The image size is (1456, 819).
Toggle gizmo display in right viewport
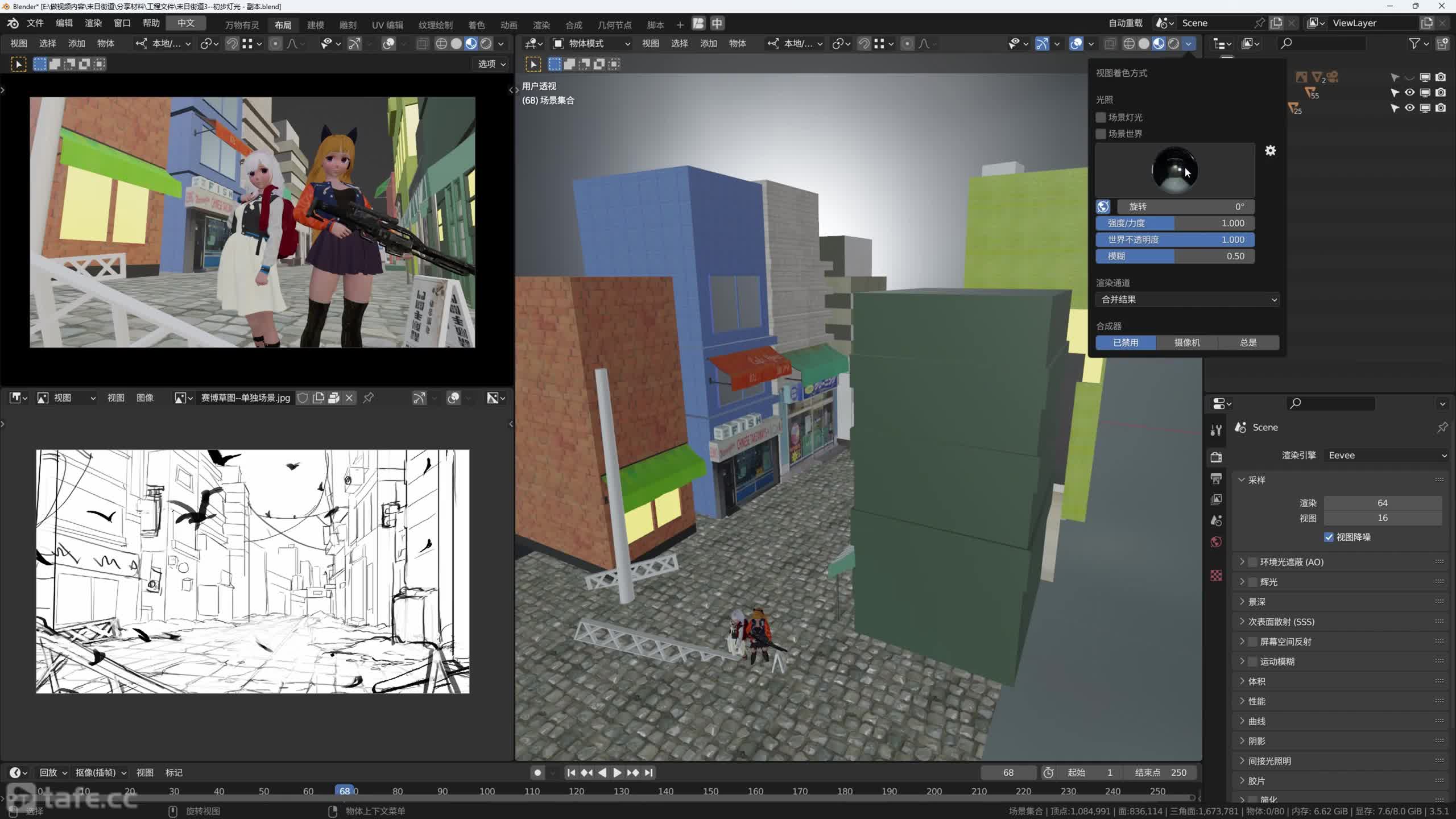coord(1042,44)
